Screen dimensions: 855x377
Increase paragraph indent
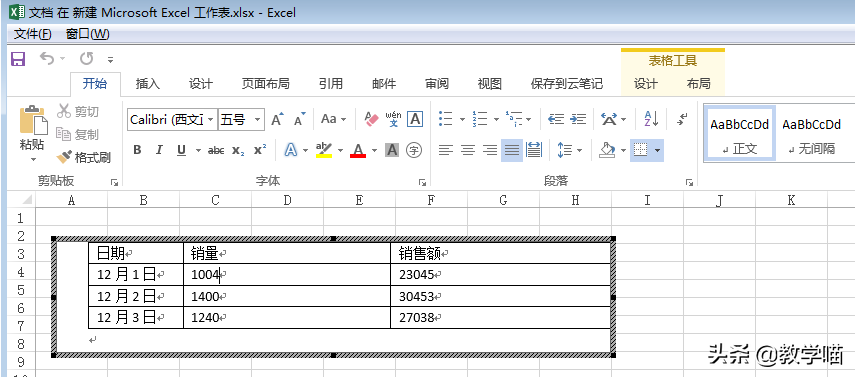578,118
